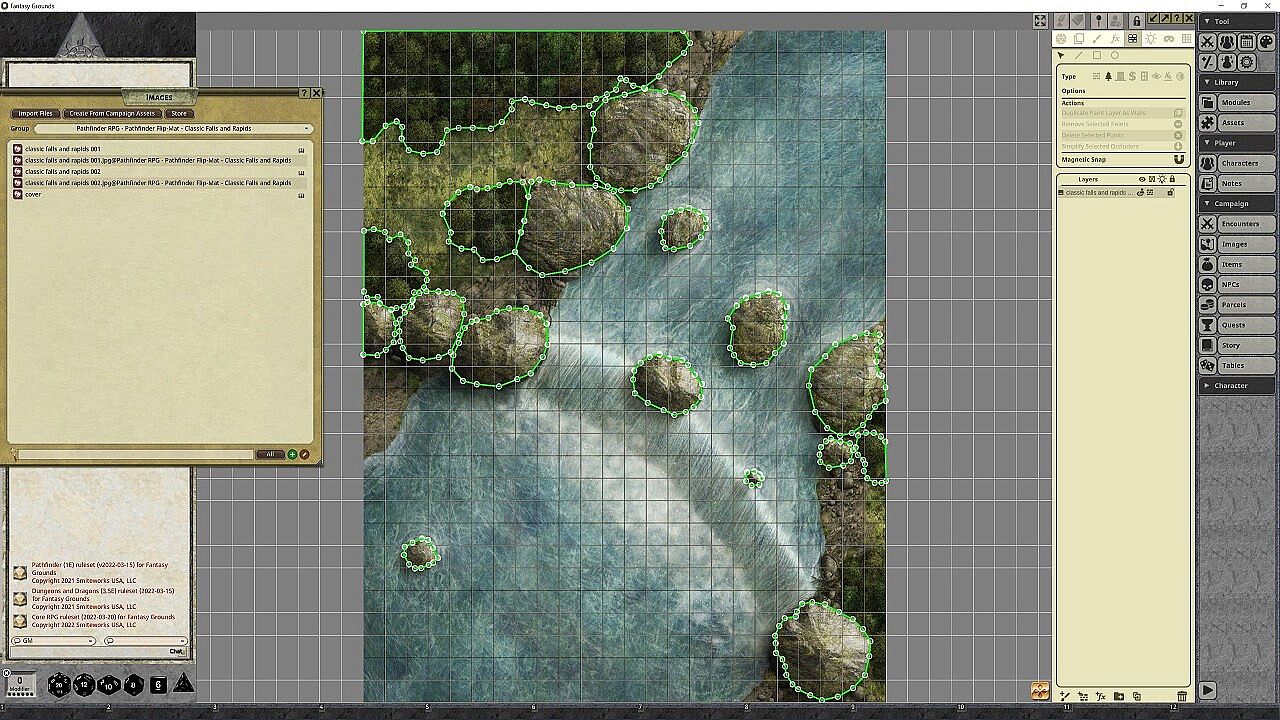This screenshot has width=1280, height=720.
Task: Choose the circle drawing tool
Action: pos(1115,55)
